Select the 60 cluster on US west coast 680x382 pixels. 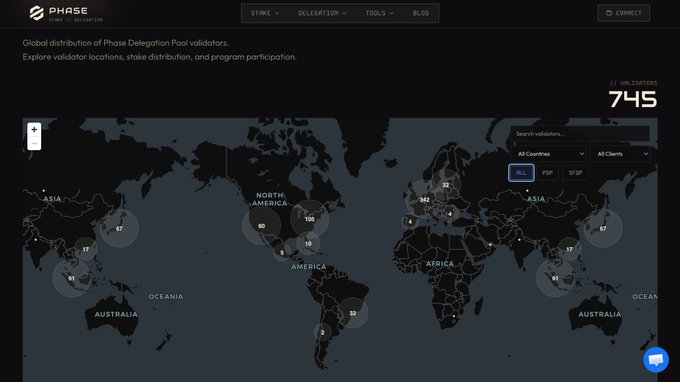pyautogui.click(x=262, y=226)
